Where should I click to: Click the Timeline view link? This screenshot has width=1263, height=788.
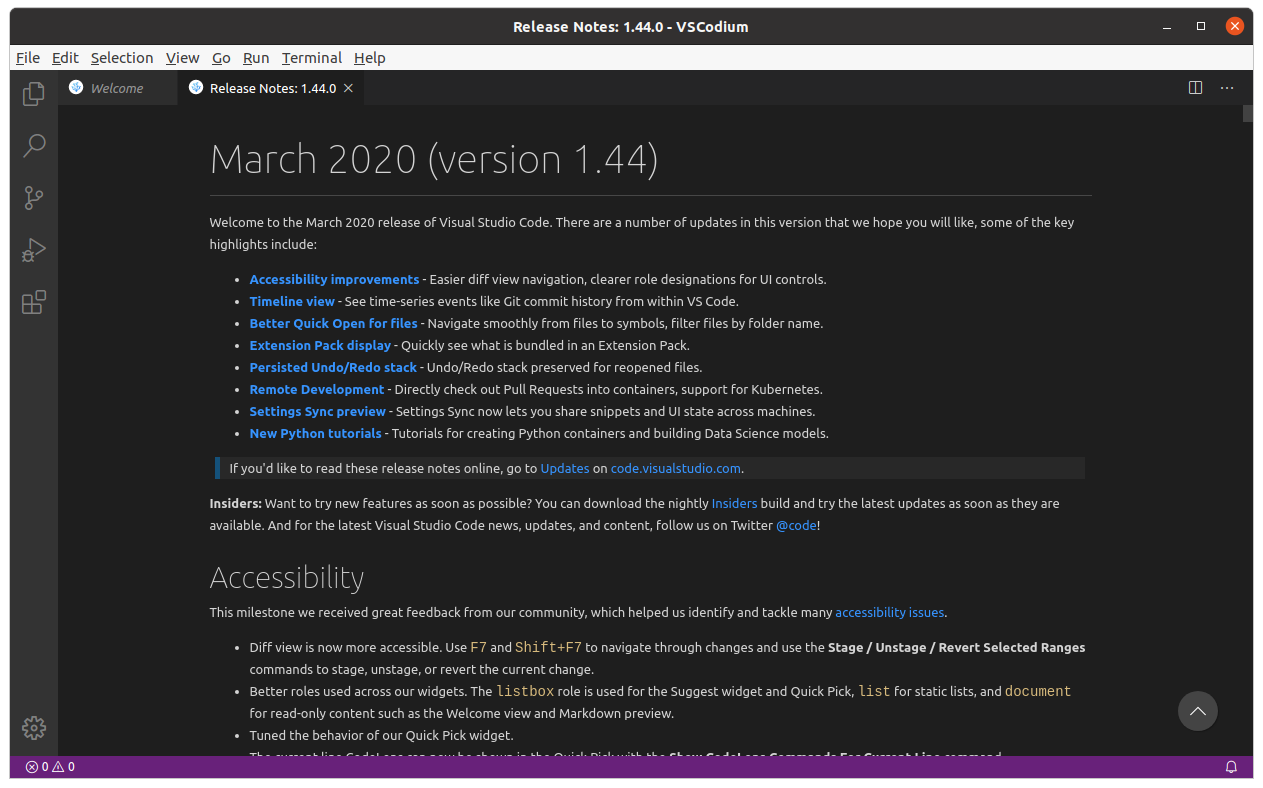(x=292, y=301)
